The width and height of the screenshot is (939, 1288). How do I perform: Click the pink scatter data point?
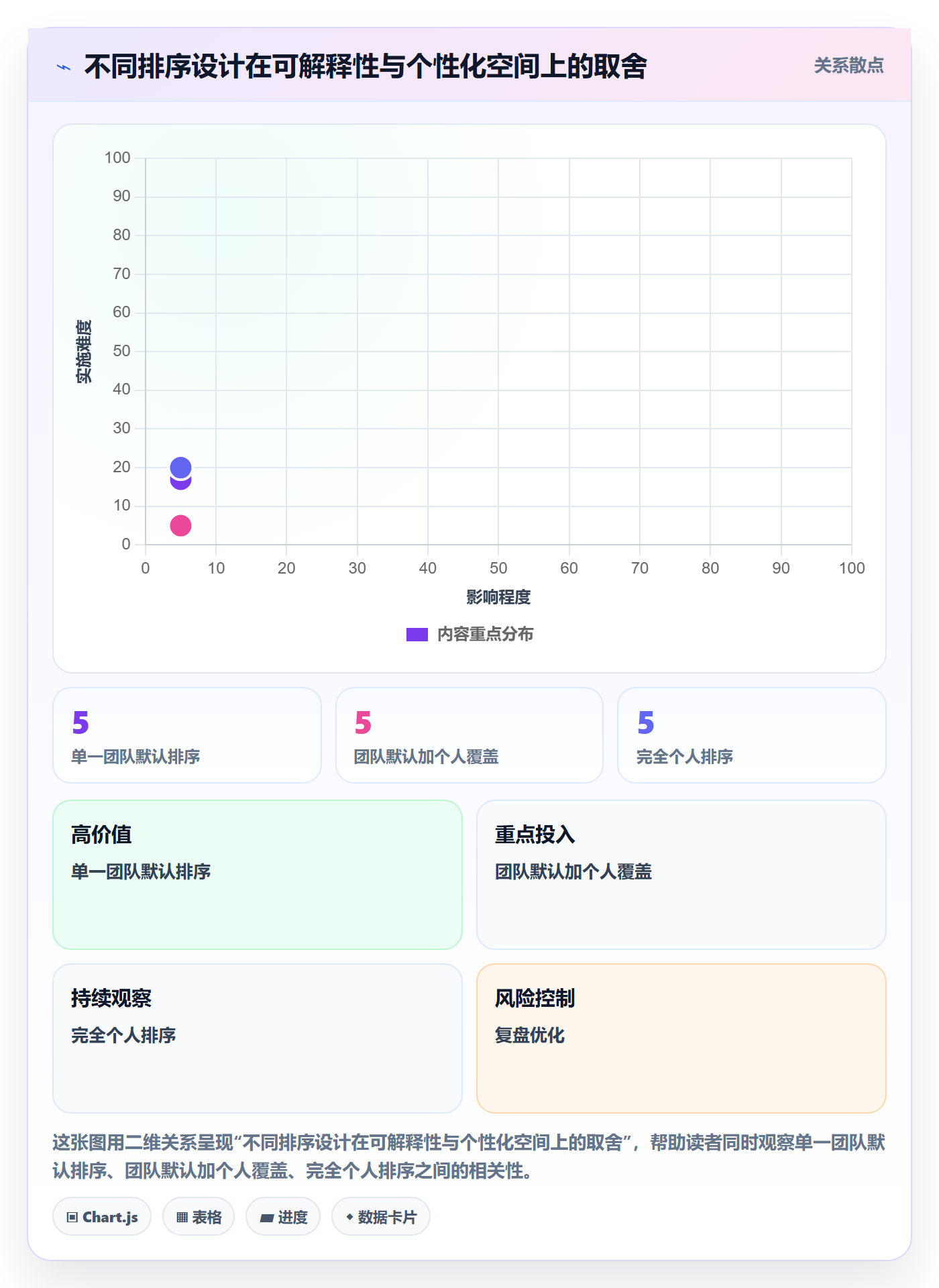(180, 525)
